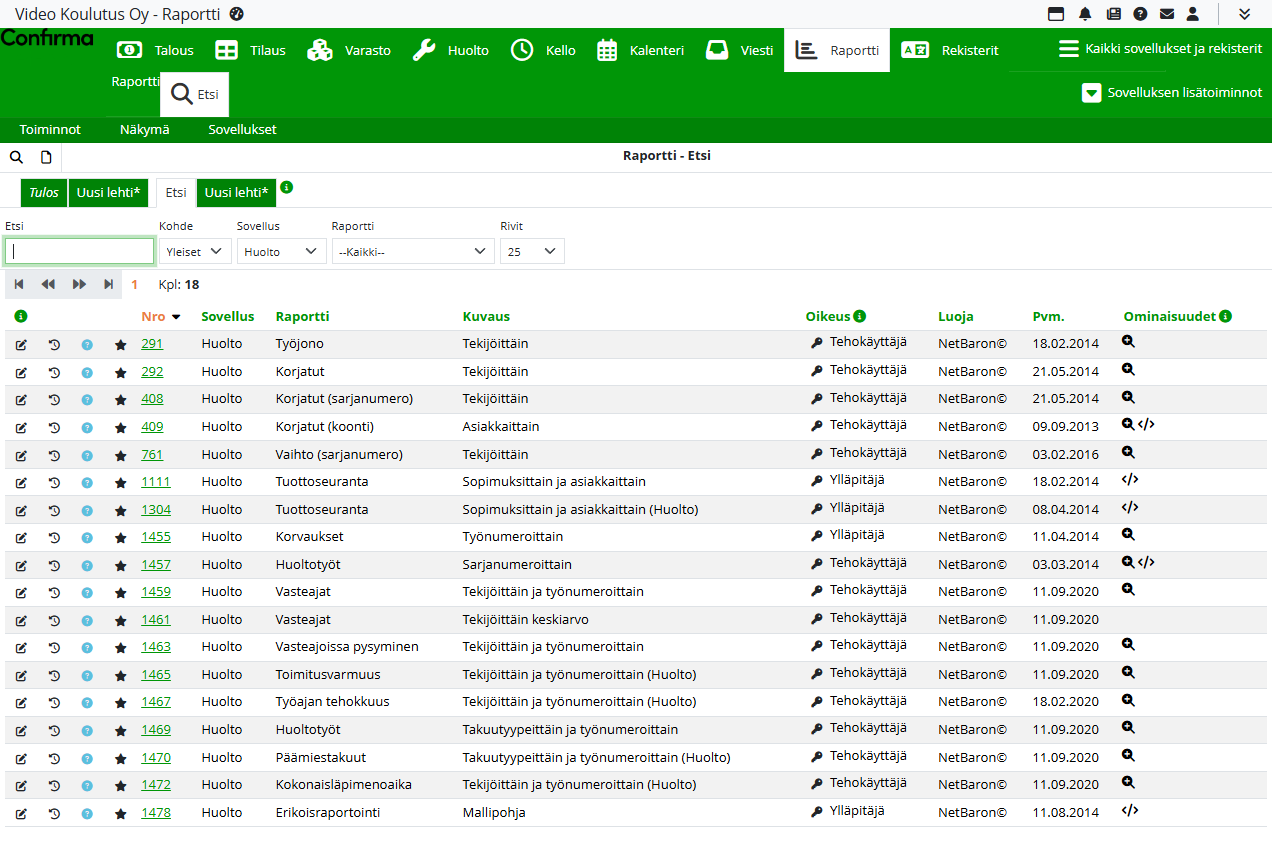
Task: Toggle favorite star for Vasteajat report 1459
Action: pos(121,593)
